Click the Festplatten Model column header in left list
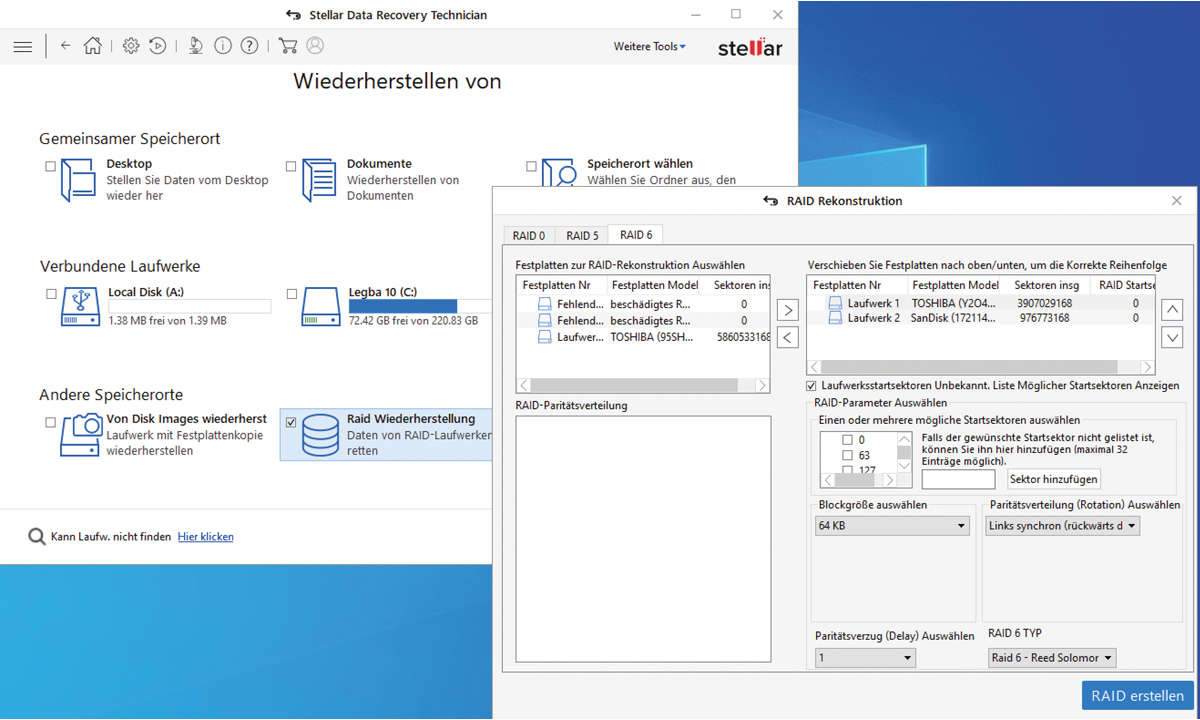 click(655, 285)
